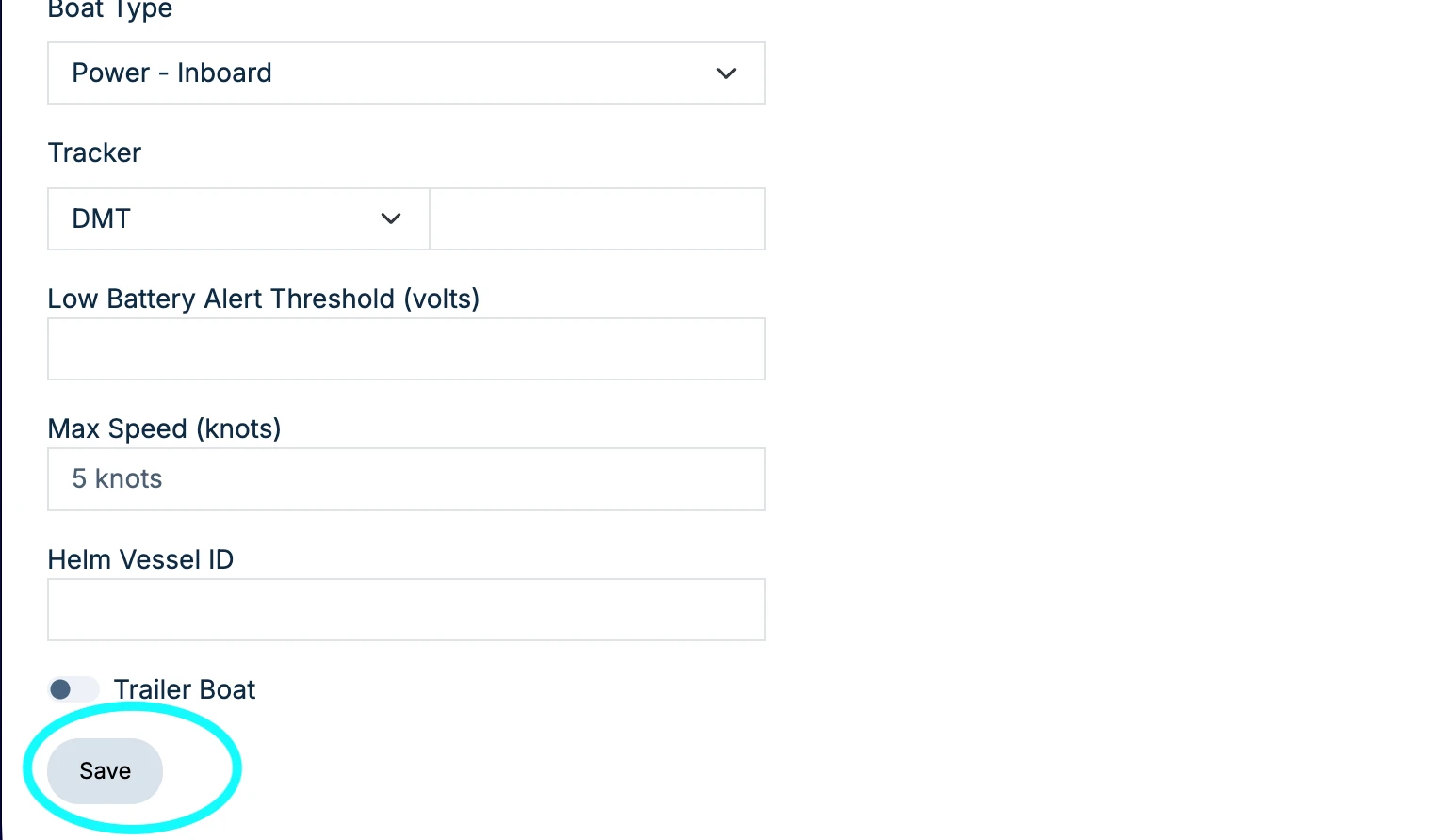
Task: Click the 'Low Battery Alert Threshold (volts)' label
Action: click(264, 299)
